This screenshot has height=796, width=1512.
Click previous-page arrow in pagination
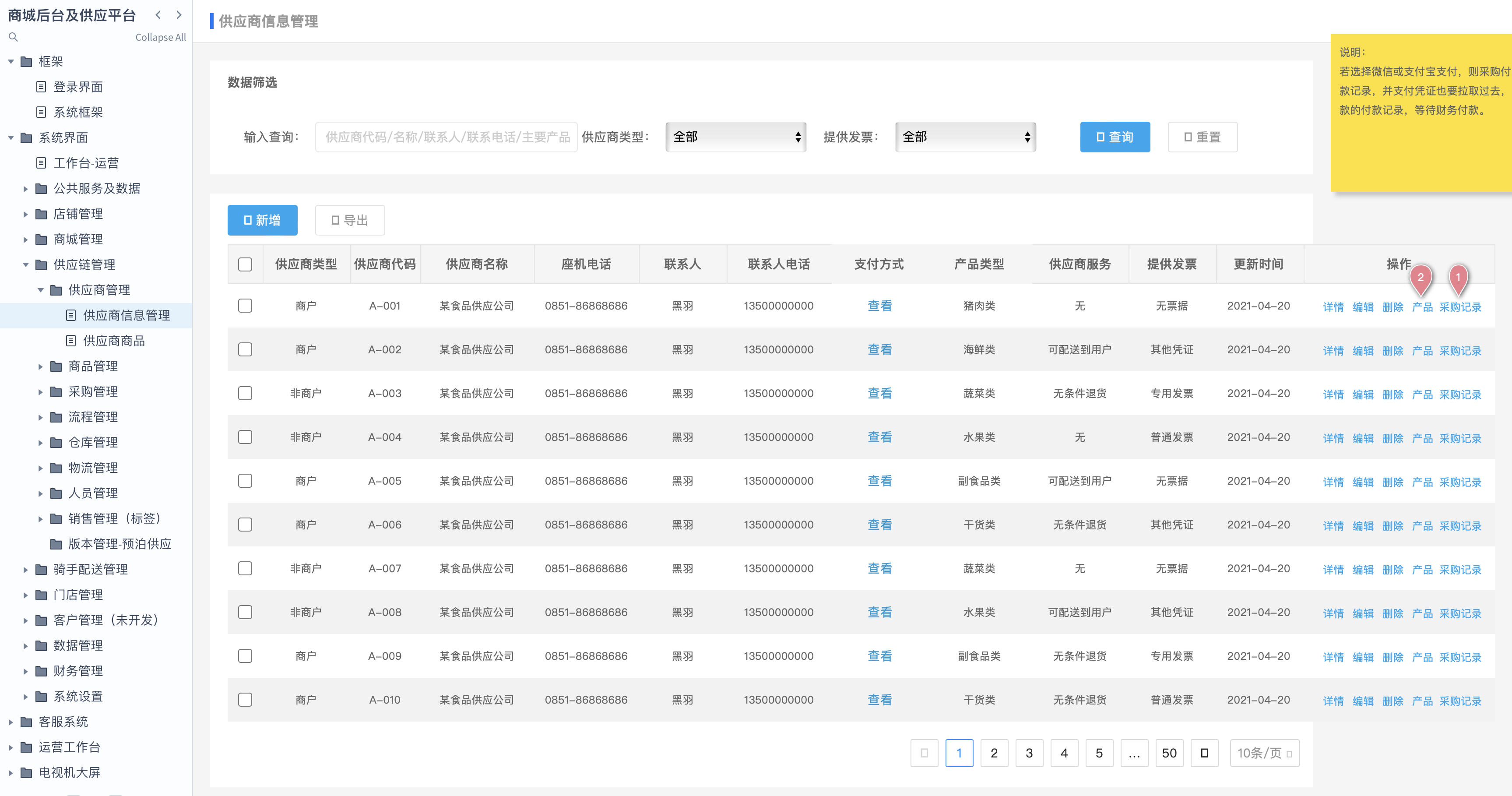(925, 753)
